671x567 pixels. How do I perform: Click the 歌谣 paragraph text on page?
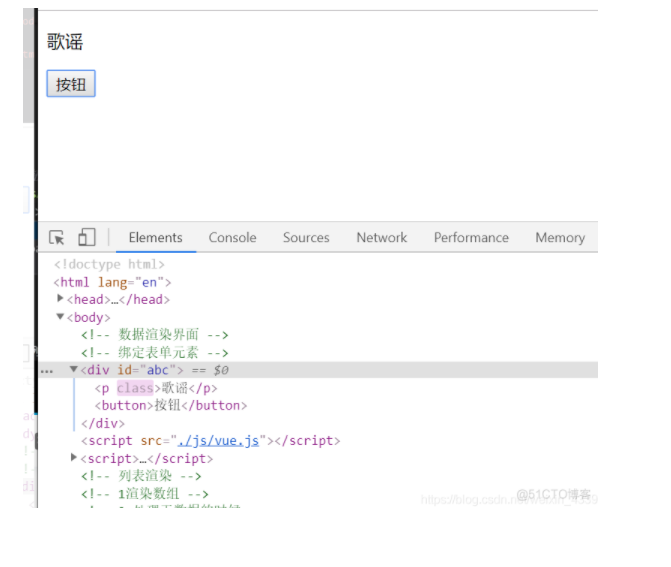65,42
